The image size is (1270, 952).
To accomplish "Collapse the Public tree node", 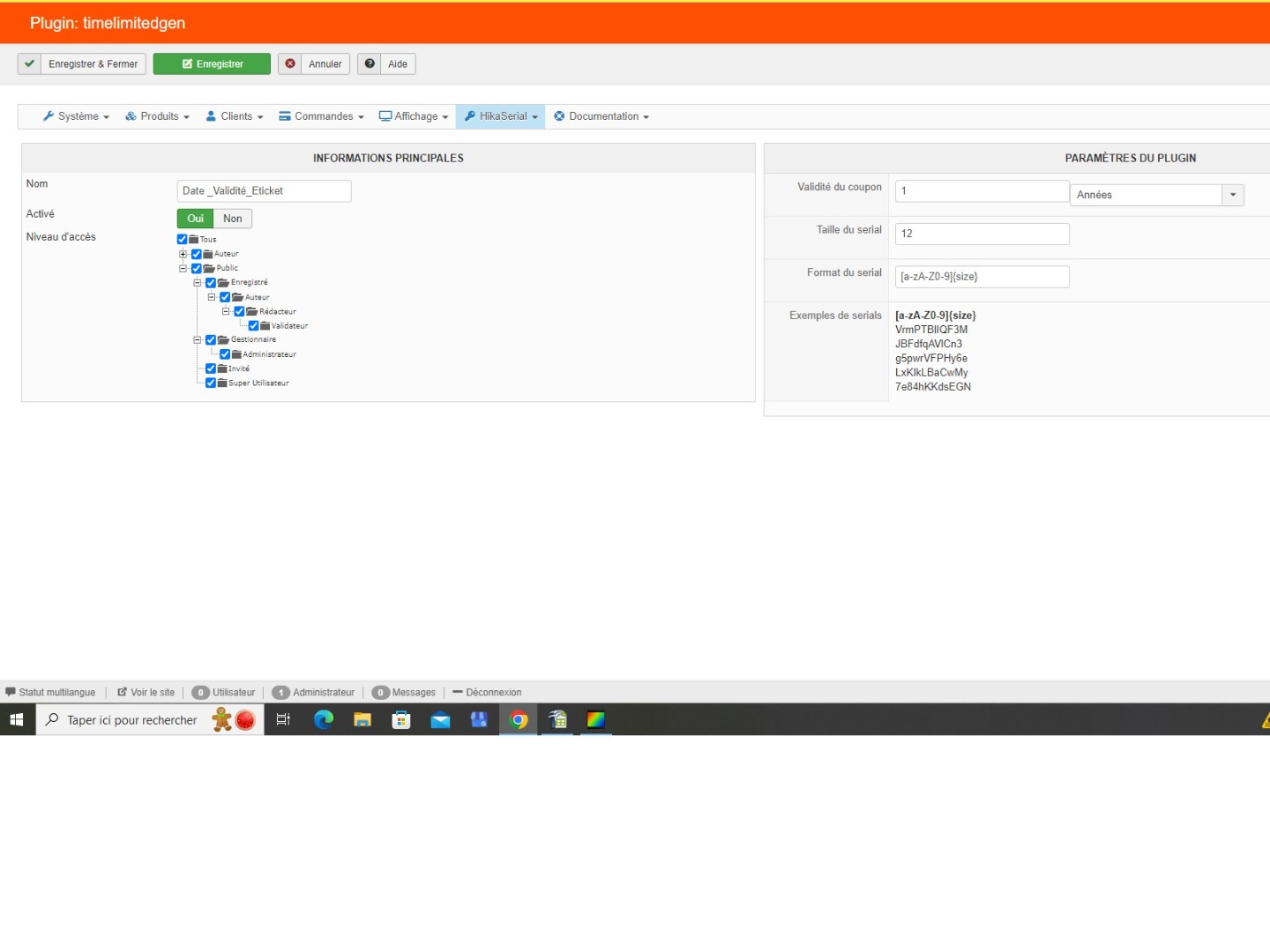I will point(183,269).
